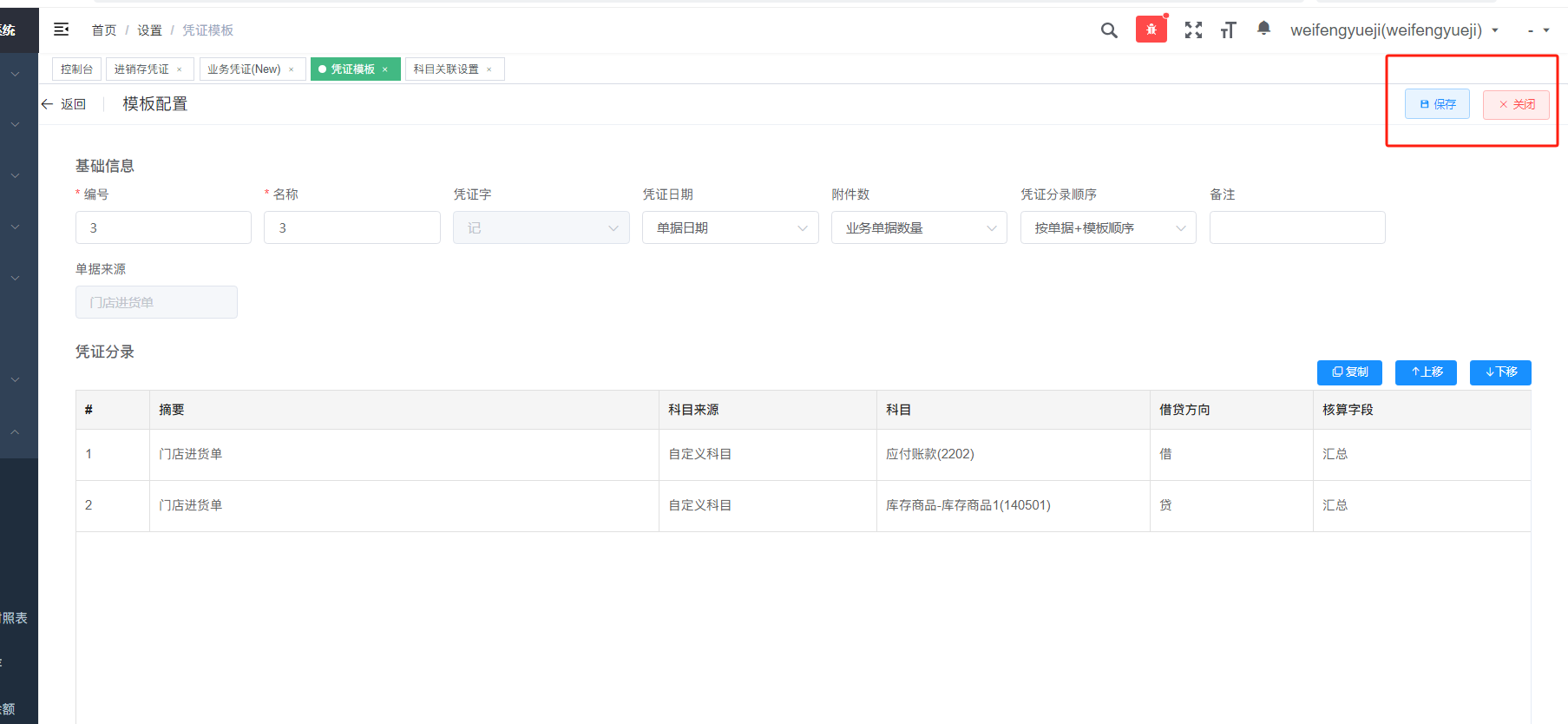This screenshot has height=724, width=1568.
Task: Close the 进销存凭证 tab
Action: [x=180, y=69]
